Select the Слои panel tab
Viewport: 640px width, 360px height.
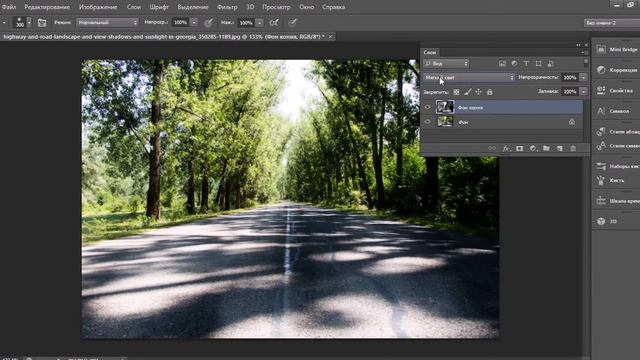[x=430, y=52]
